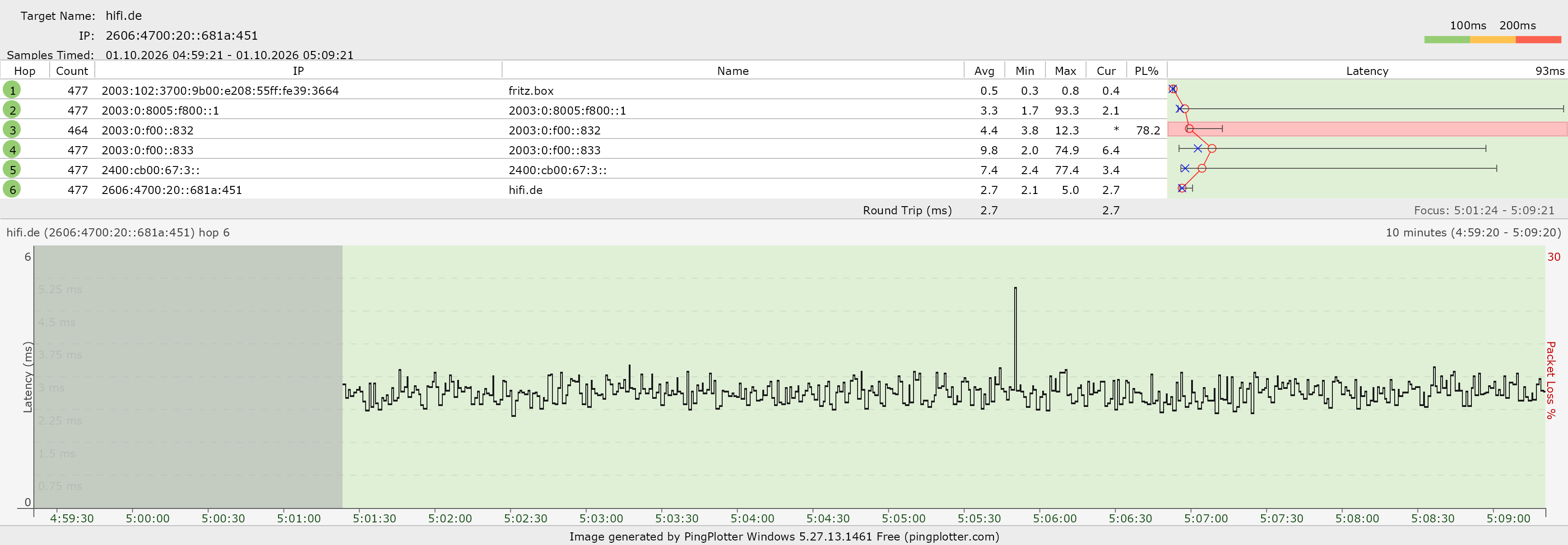This screenshot has width=1568, height=545.
Task: Select hop 1 green circle icon
Action: (x=12, y=90)
